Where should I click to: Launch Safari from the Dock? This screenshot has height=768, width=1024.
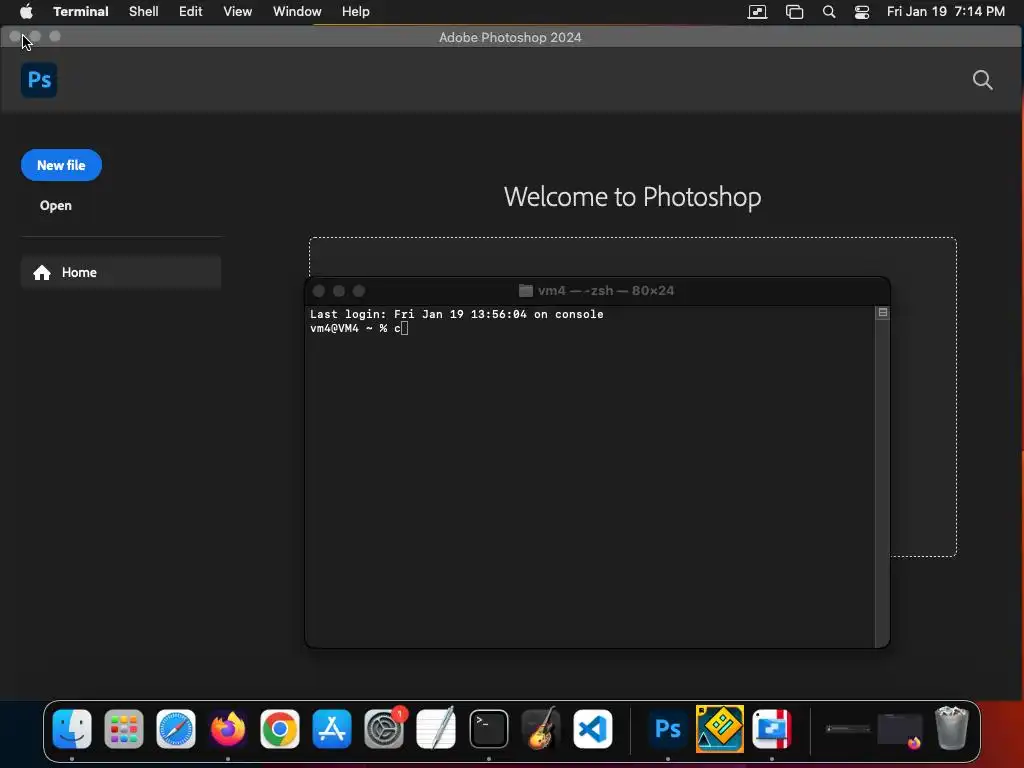176,729
